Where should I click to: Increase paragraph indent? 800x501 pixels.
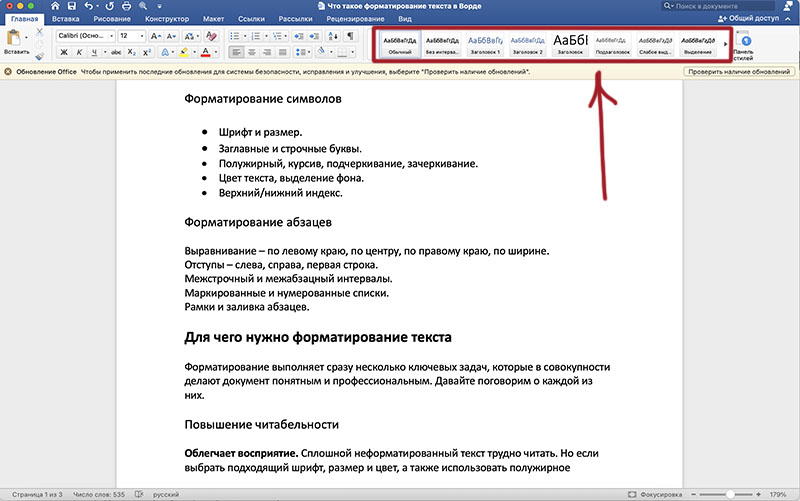(x=314, y=36)
